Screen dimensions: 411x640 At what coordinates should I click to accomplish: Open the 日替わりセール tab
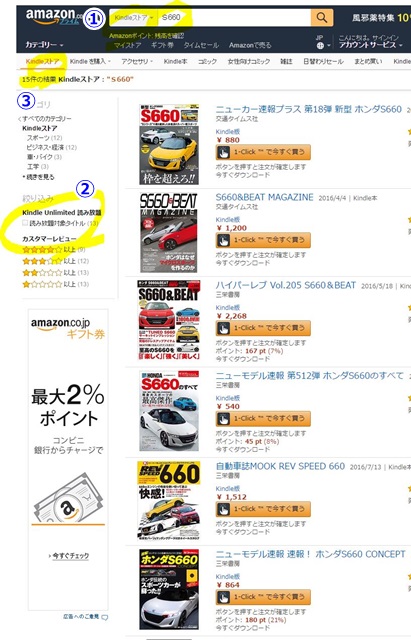(x=323, y=61)
